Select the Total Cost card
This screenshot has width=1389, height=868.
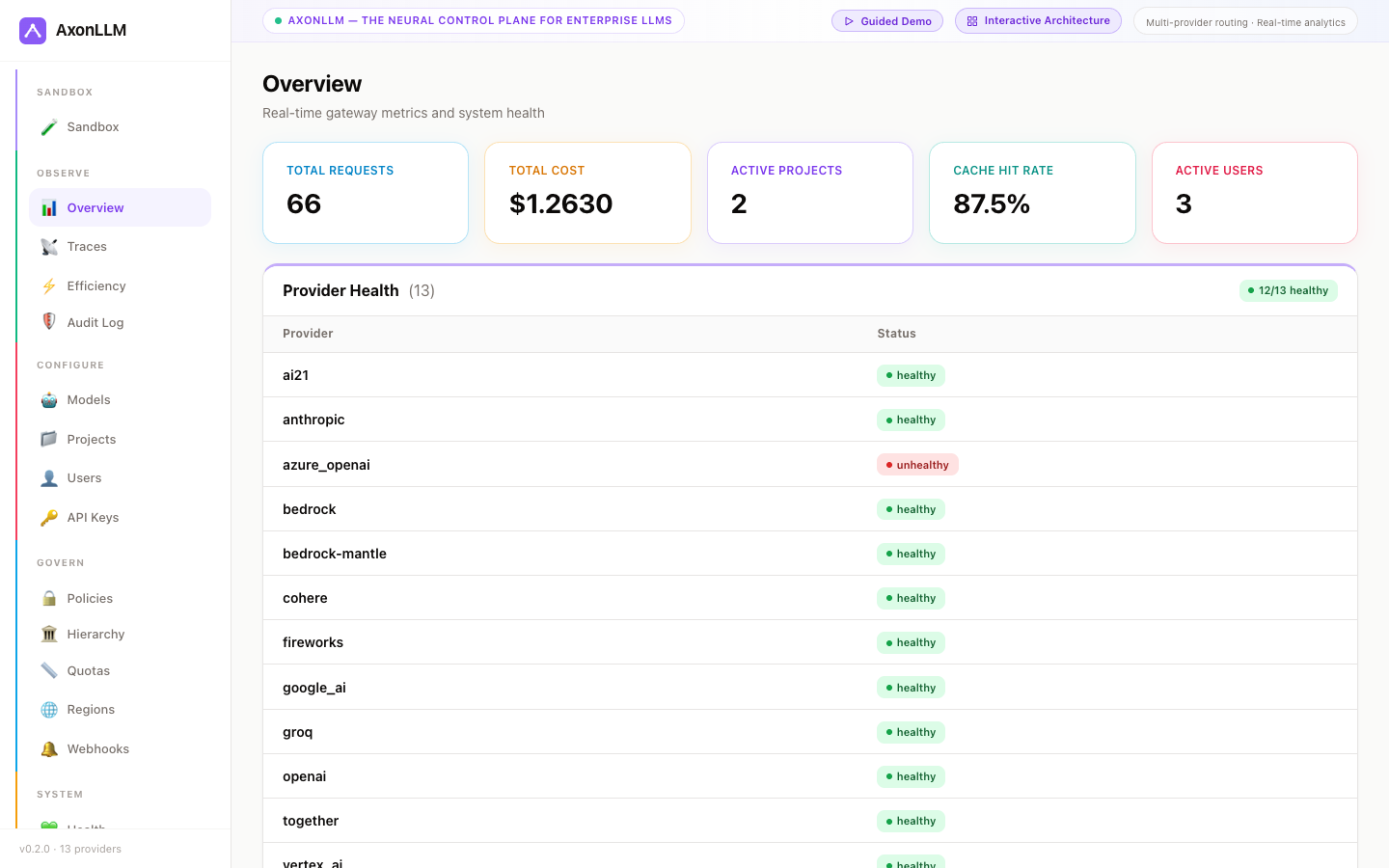(x=587, y=193)
